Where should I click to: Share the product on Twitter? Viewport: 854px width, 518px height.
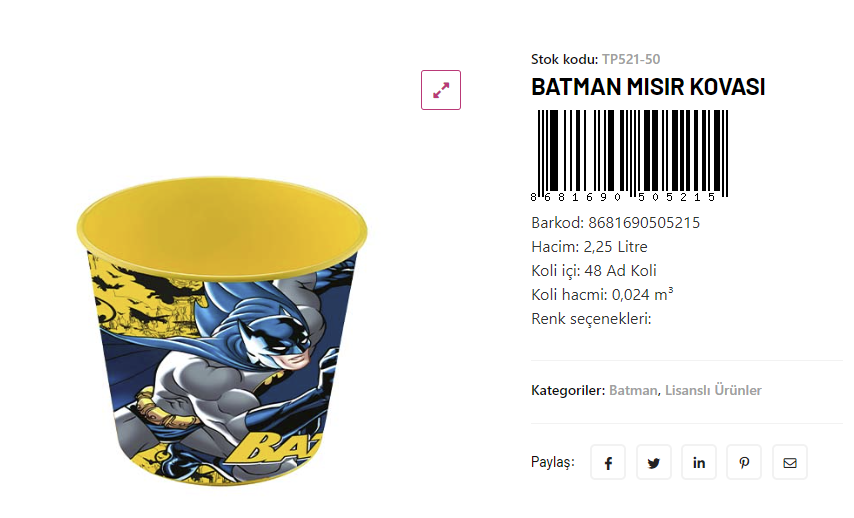(653, 463)
